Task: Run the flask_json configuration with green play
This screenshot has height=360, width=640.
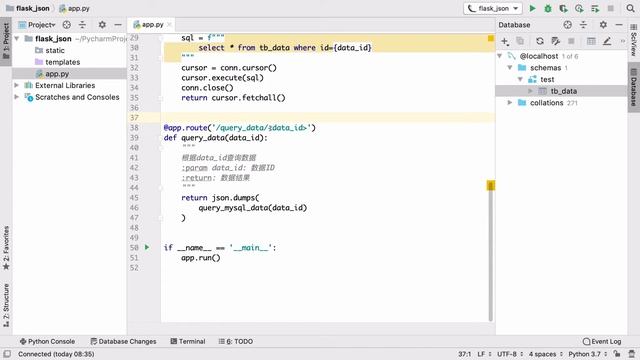Action: click(532, 8)
